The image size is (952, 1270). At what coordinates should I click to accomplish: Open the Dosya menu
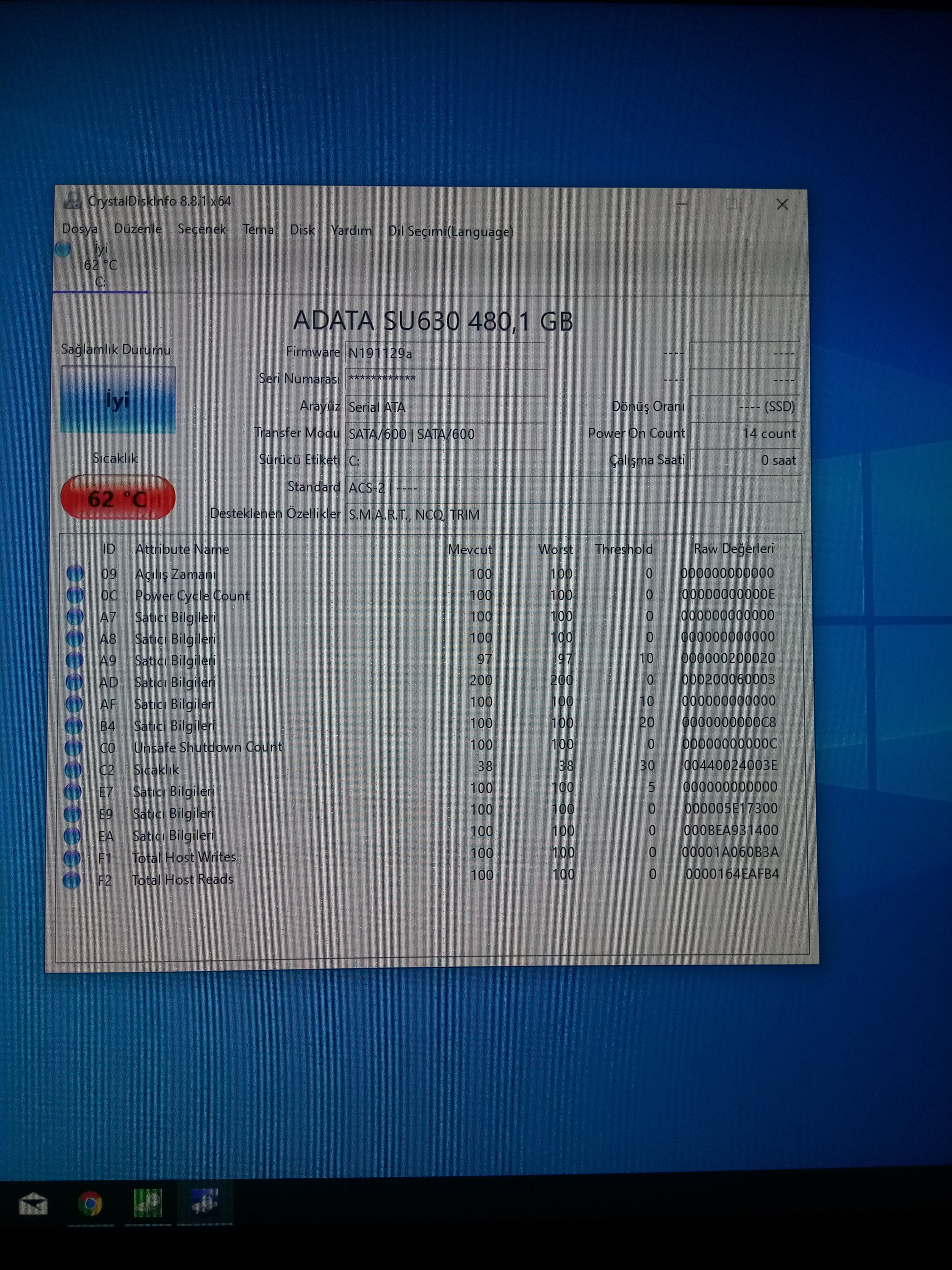(80, 229)
